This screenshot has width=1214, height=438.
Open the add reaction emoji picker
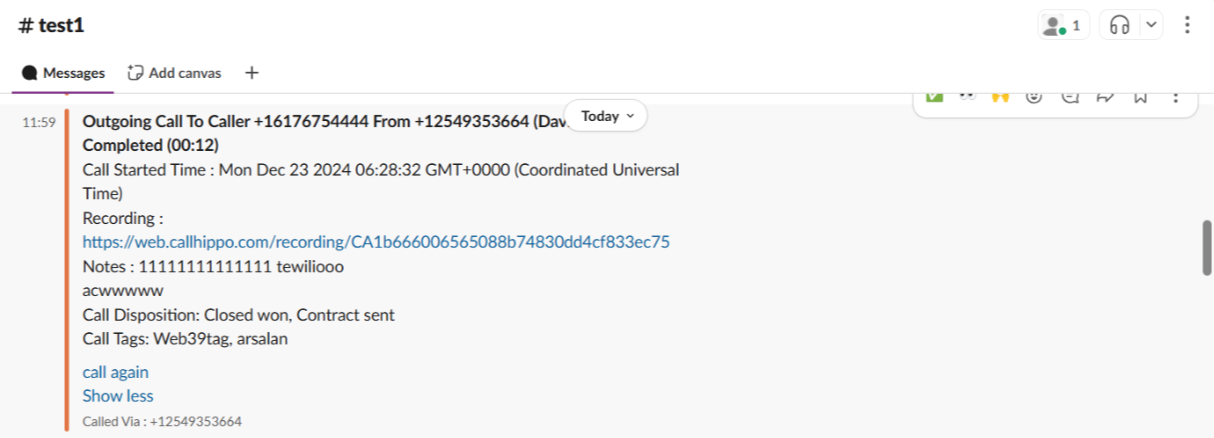1035,97
